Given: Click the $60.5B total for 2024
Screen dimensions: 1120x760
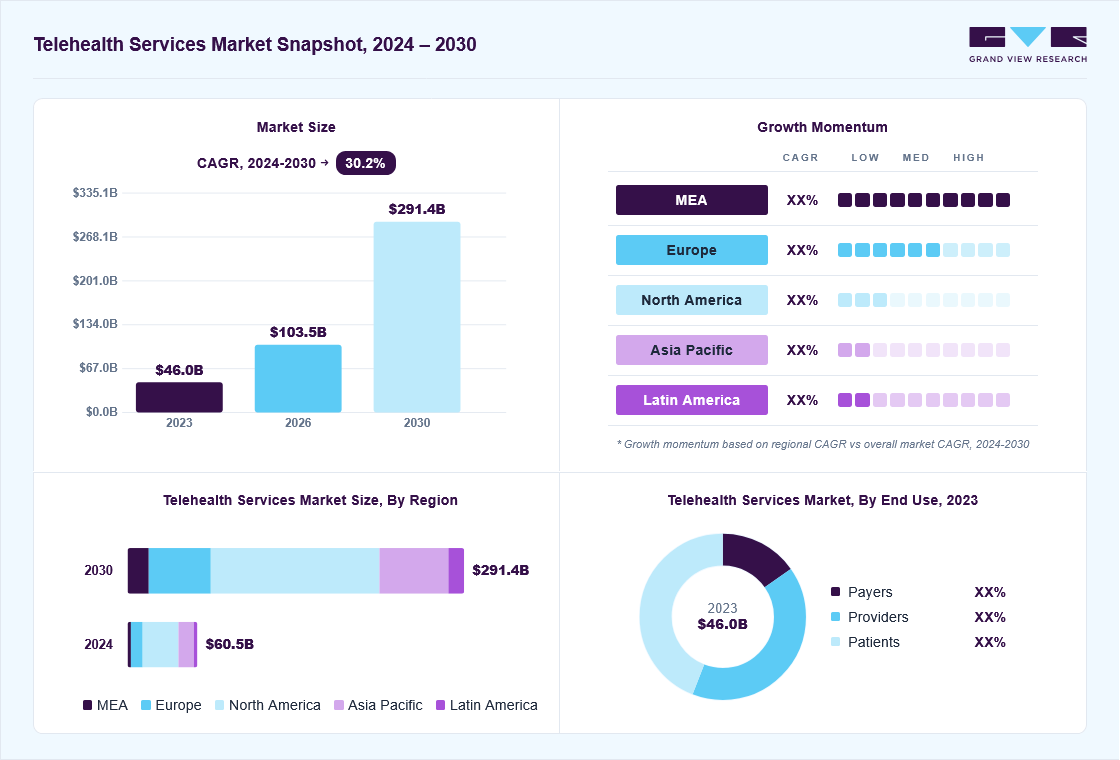Looking at the screenshot, I should point(229,644).
